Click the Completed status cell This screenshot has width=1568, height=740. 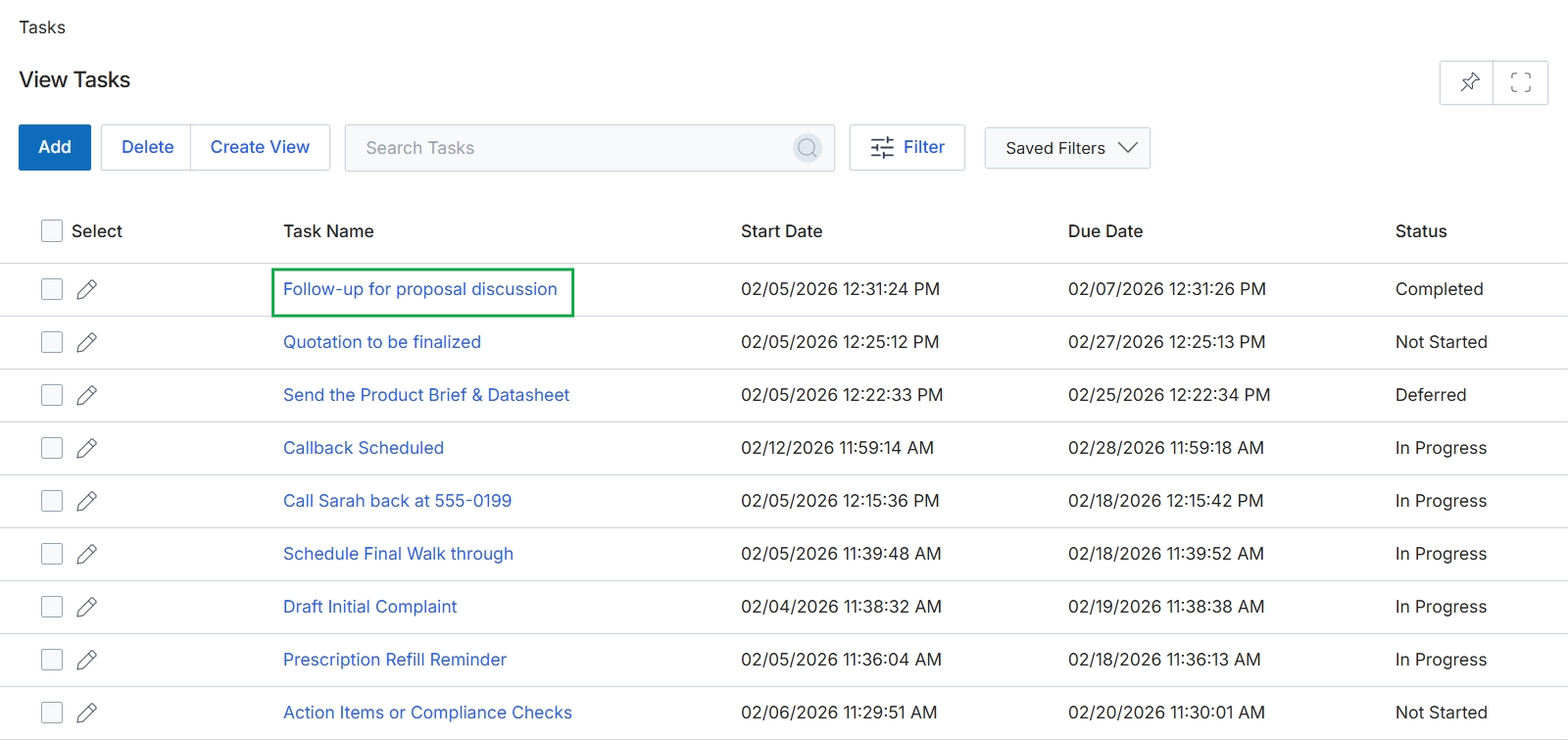(x=1439, y=289)
